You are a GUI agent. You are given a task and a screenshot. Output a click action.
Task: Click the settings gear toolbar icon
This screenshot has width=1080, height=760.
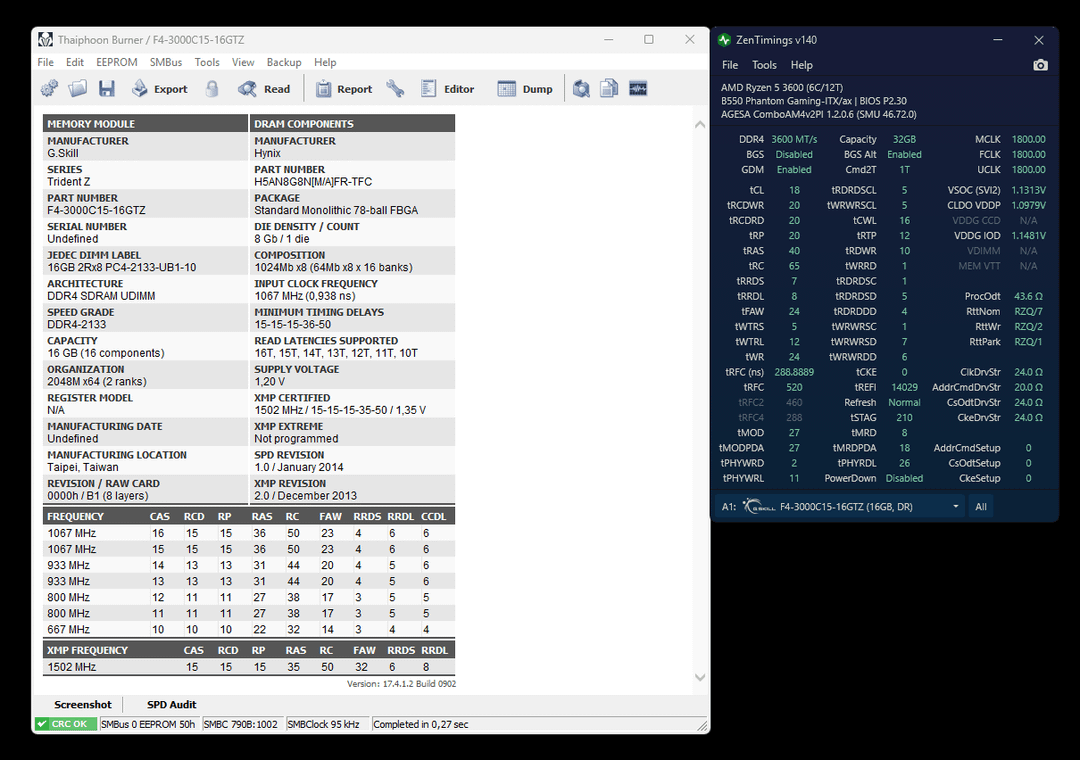50,89
